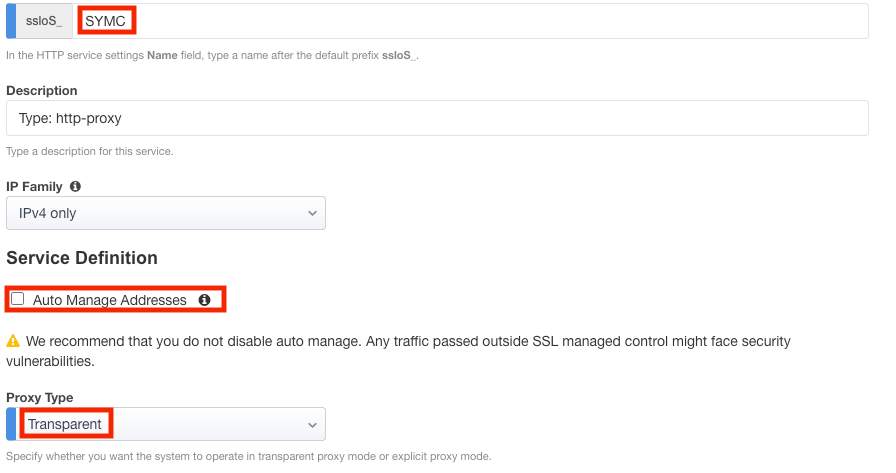Click the Auto Manage Addresses label text
896x473 pixels.
[x=110, y=300]
